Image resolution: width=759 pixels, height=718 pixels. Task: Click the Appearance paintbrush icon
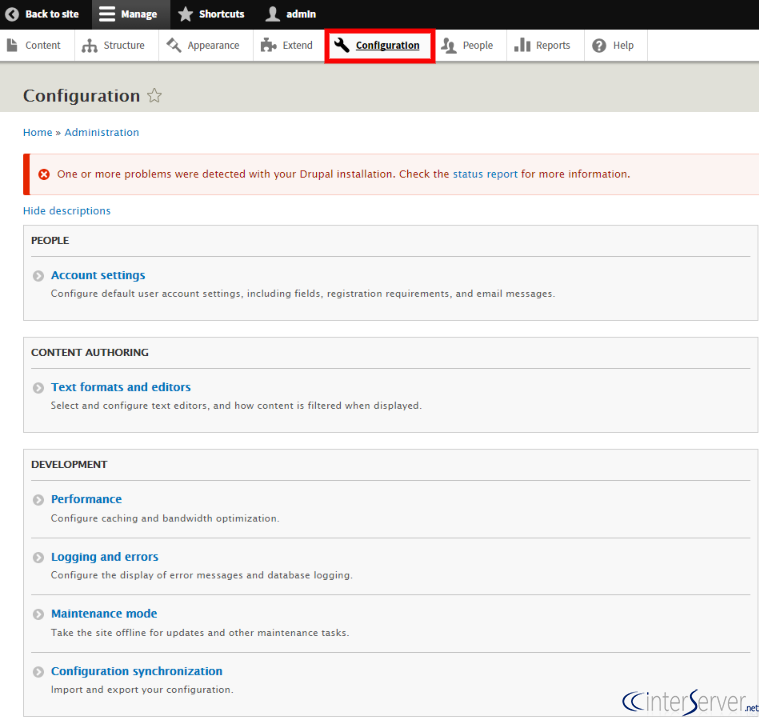174,46
